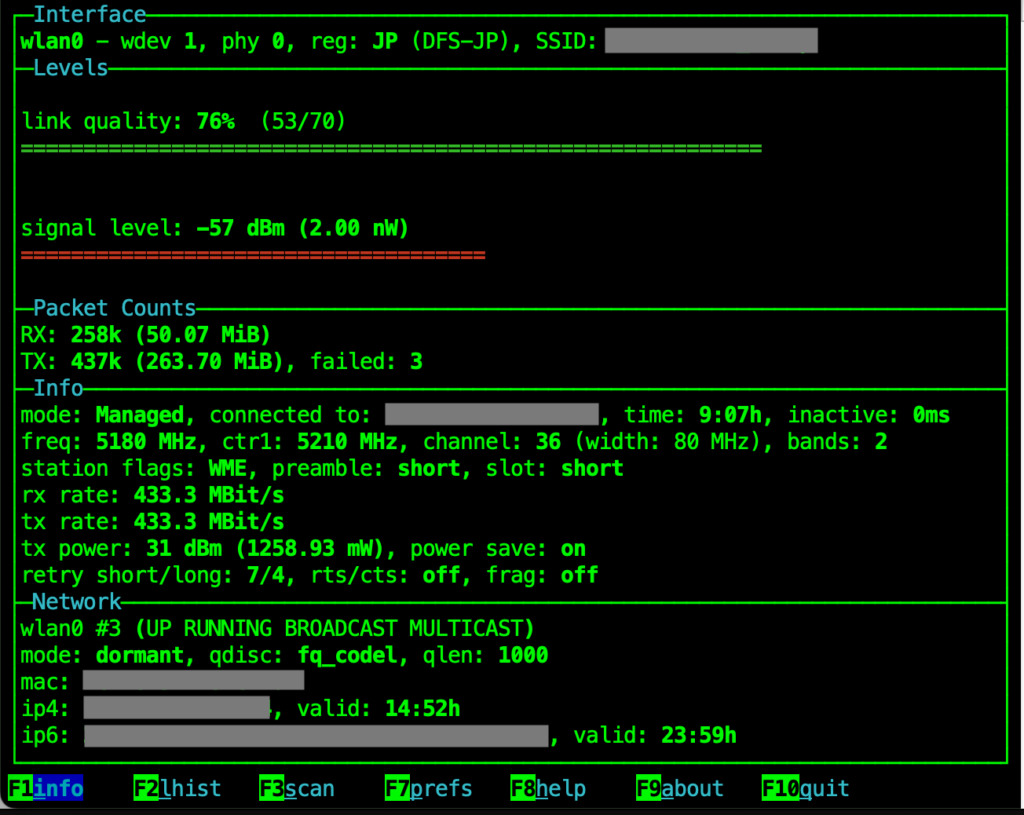Click the frag "off" value
1024x815 pixels.
point(579,575)
